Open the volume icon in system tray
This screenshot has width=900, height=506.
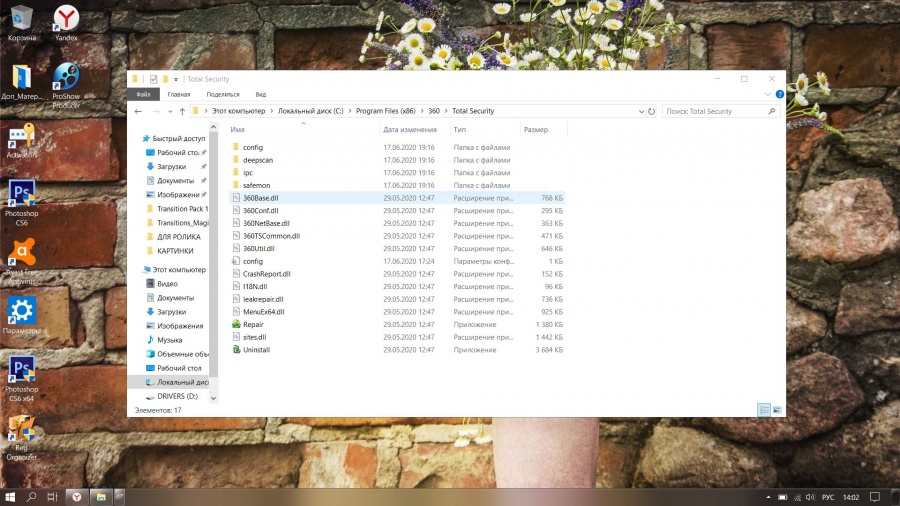pos(810,497)
